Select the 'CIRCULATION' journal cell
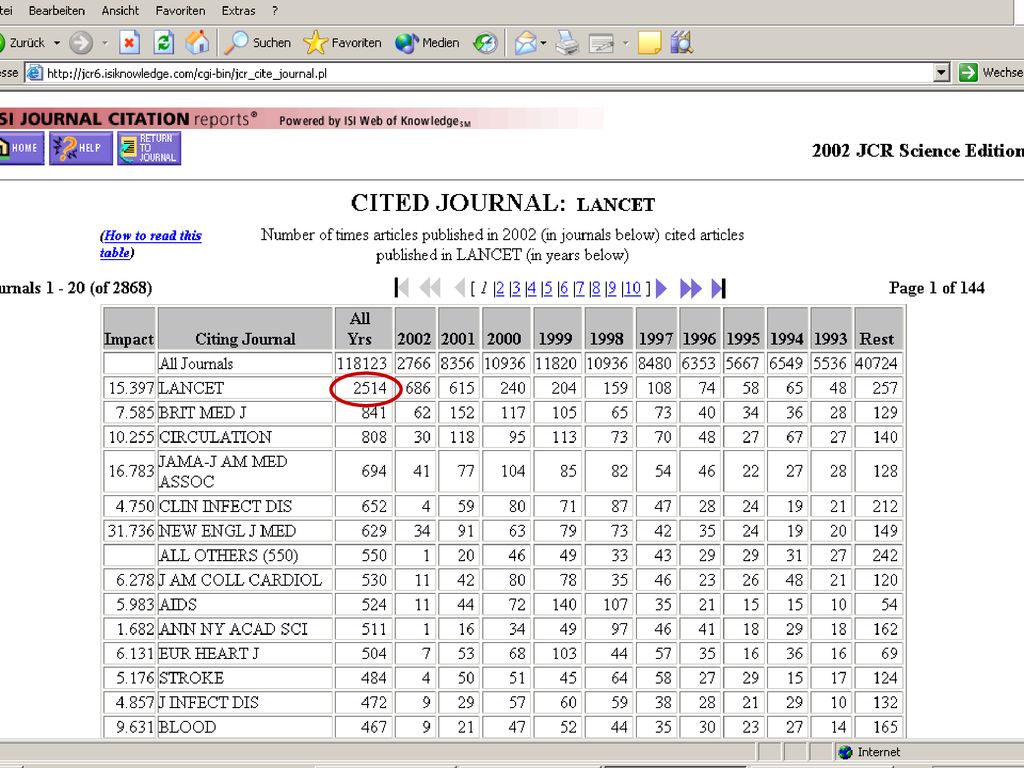Image resolution: width=1024 pixels, height=768 pixels. pyautogui.click(x=245, y=437)
